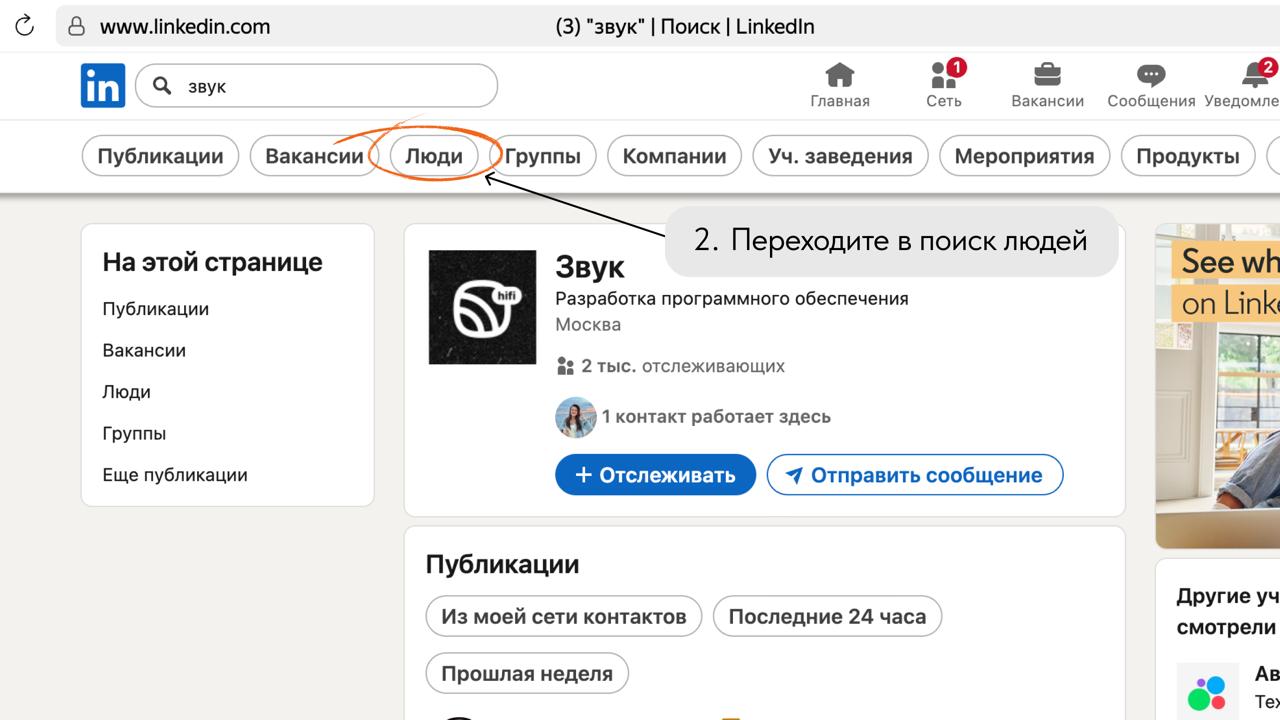Click the colorful company logo in Другие section
The width and height of the screenshot is (1280, 720).
coord(1207,692)
